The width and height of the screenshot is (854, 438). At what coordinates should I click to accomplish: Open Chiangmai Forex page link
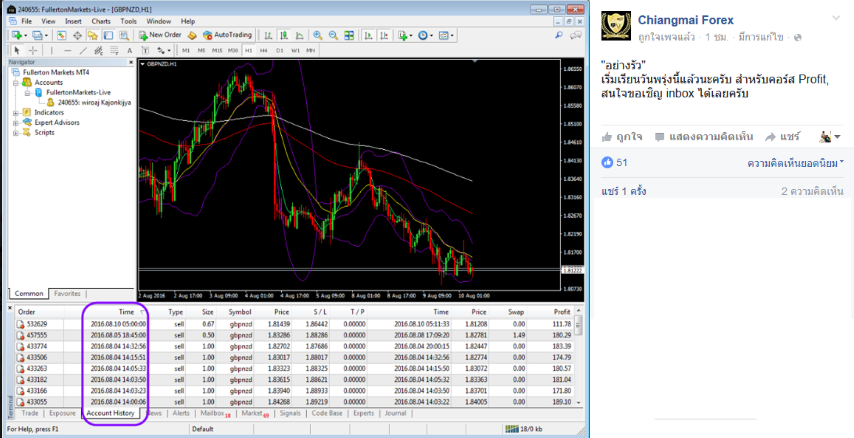pyautogui.click(x=685, y=20)
